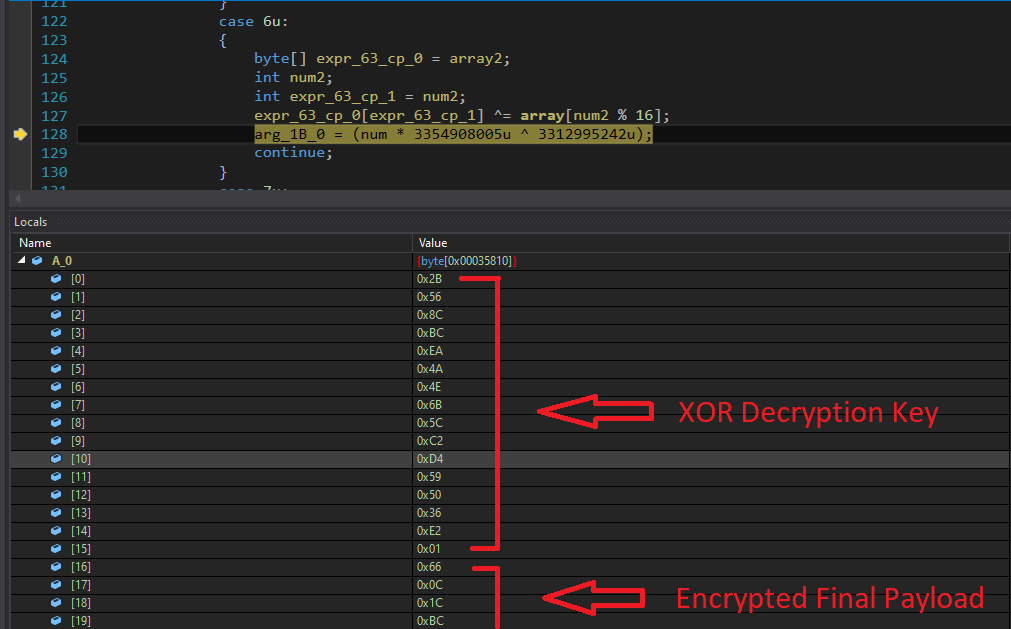Viewport: 1011px width, 629px height.
Task: Select the value 0xC2 of element [9]
Action: pos(430,441)
